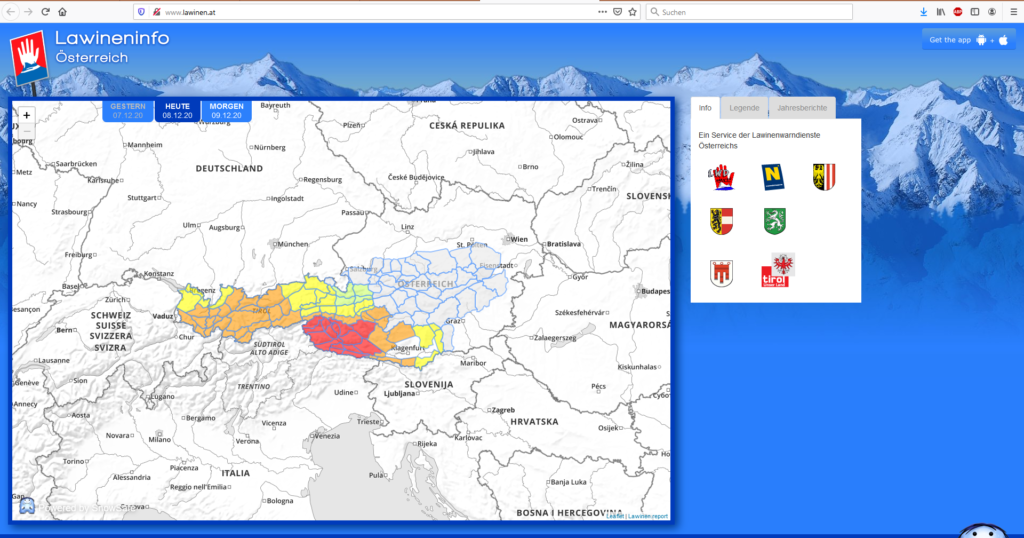Select the HEUTE 08.12.20 tab
1024x538 pixels.
pyautogui.click(x=178, y=111)
